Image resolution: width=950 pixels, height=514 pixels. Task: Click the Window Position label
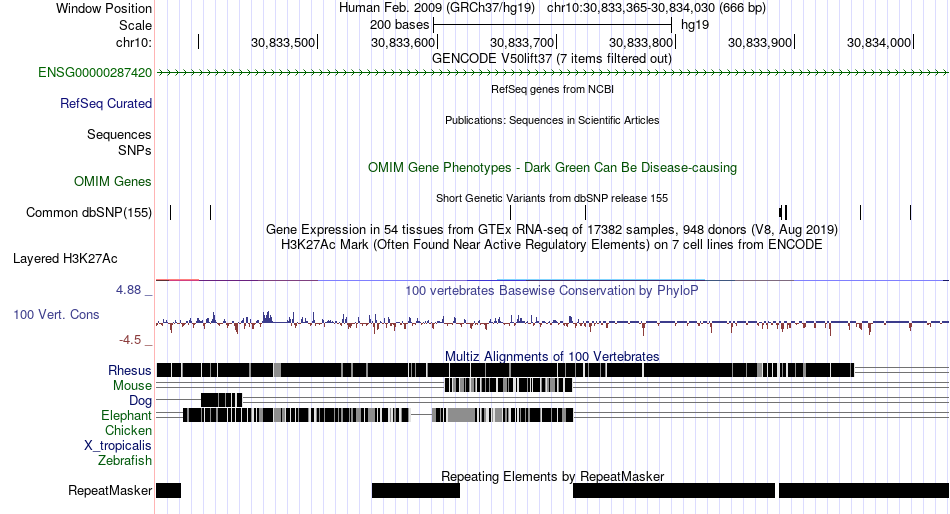104,8
